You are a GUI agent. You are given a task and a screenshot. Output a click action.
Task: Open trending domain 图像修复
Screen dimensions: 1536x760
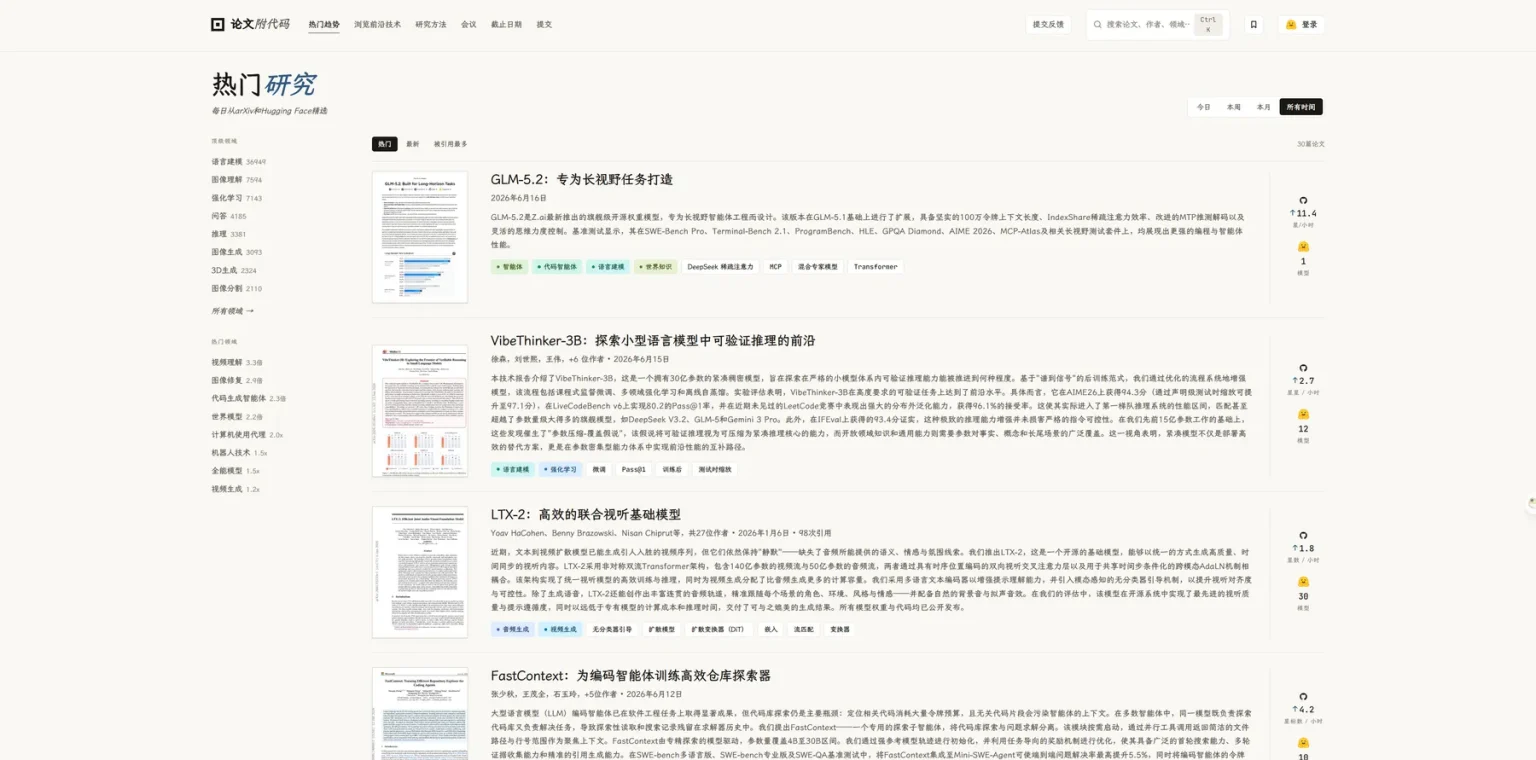click(x=237, y=380)
